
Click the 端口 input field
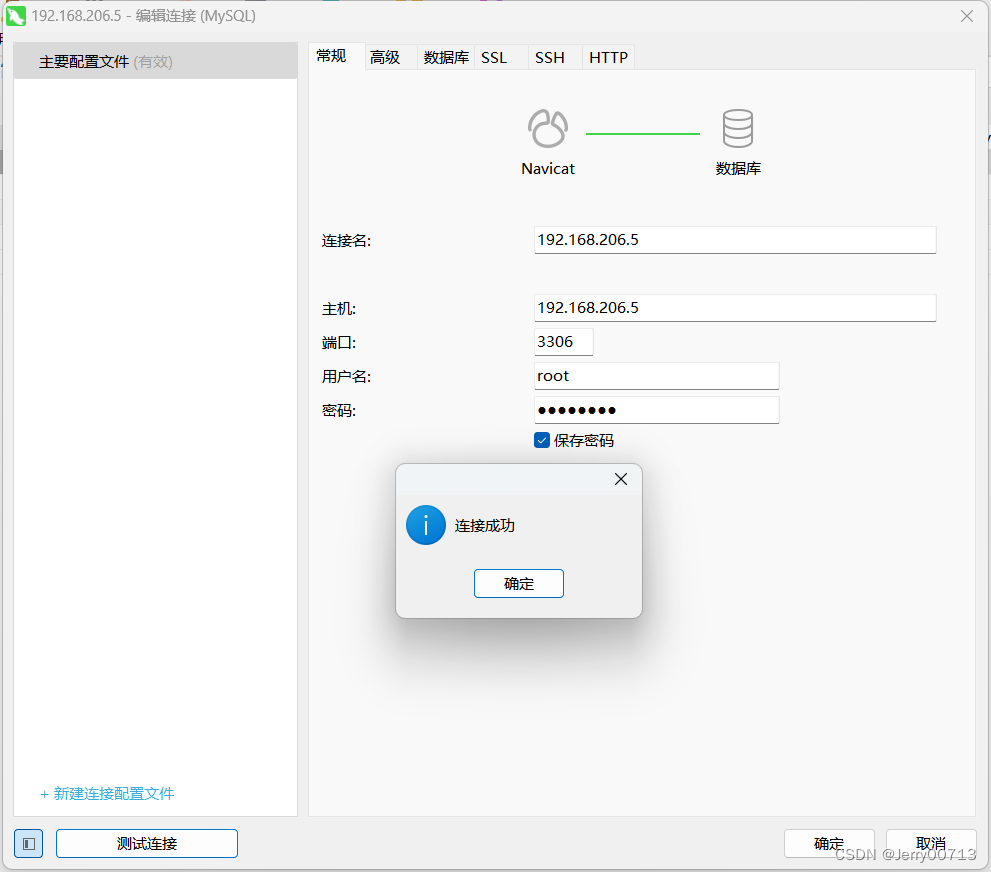click(563, 341)
